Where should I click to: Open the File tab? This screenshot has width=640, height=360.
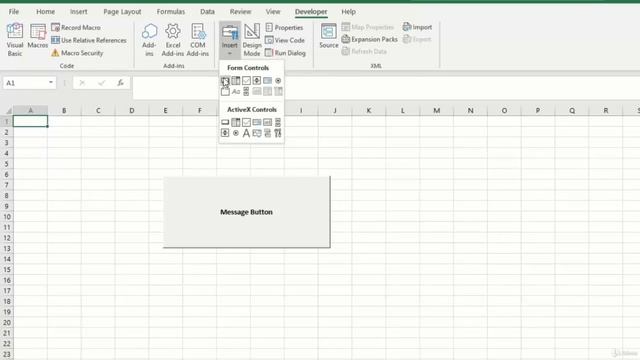14,11
